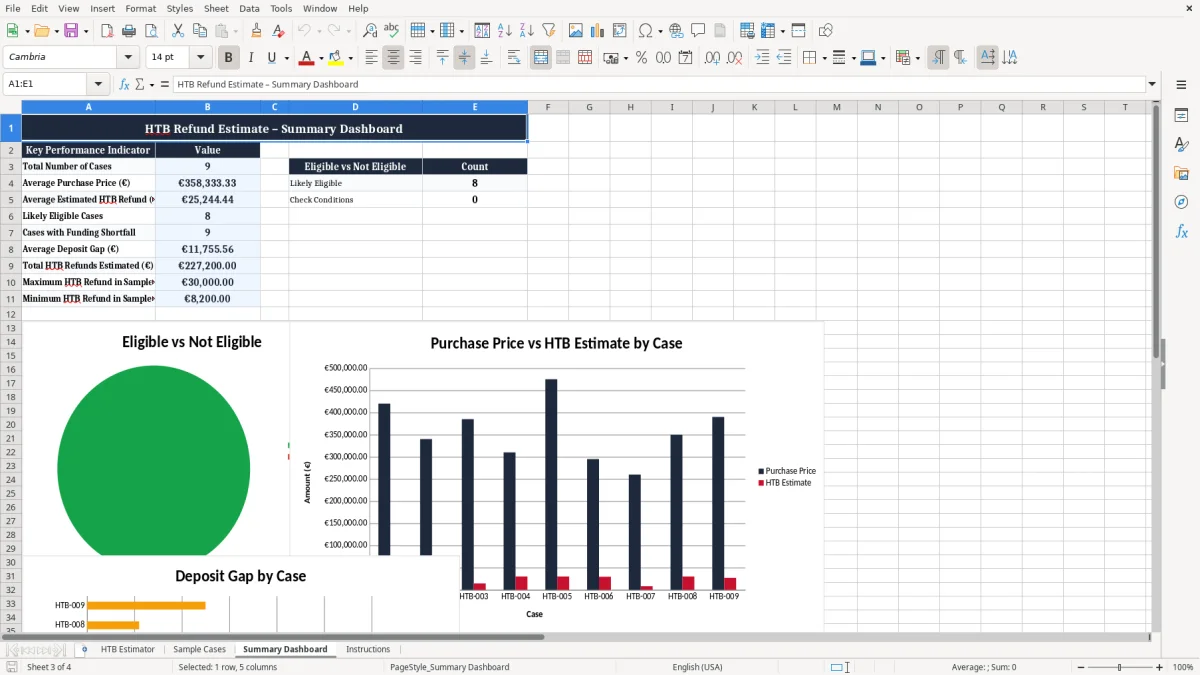The height and width of the screenshot is (675, 1200).
Task: Open Function Wizard fx icon
Action: 125,84
